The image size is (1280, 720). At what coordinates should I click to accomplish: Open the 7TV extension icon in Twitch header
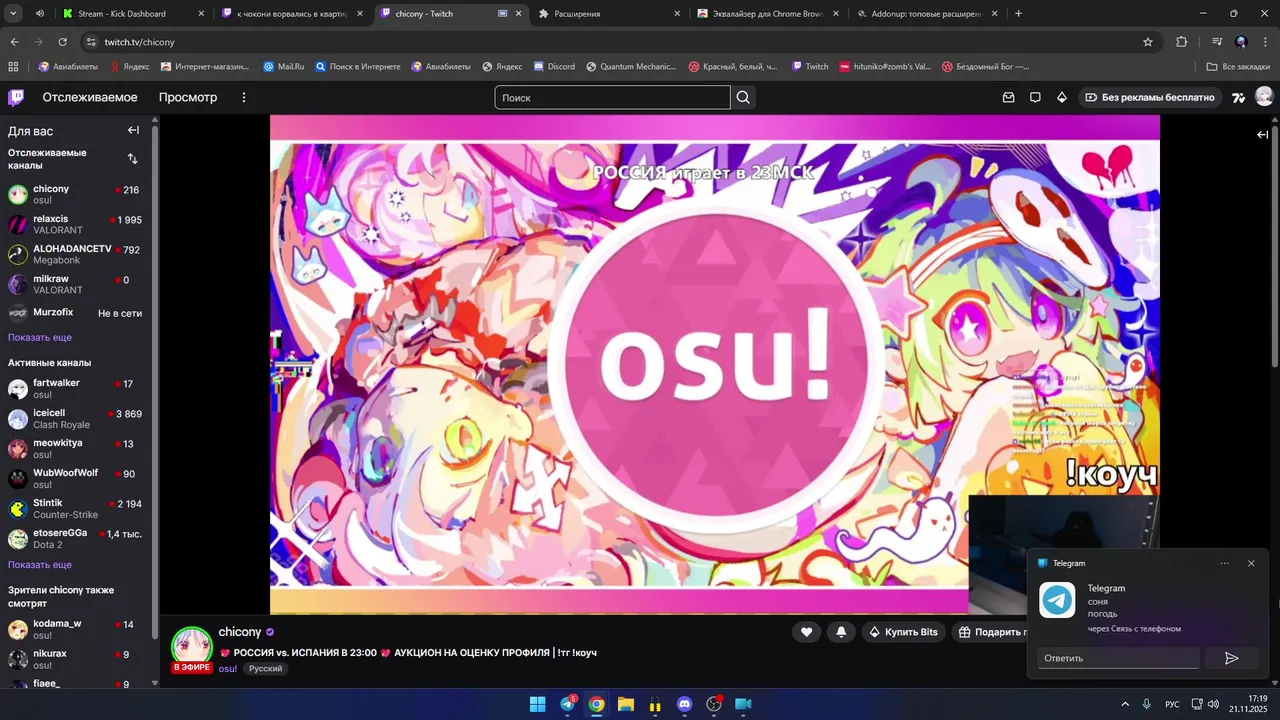pos(1238,97)
